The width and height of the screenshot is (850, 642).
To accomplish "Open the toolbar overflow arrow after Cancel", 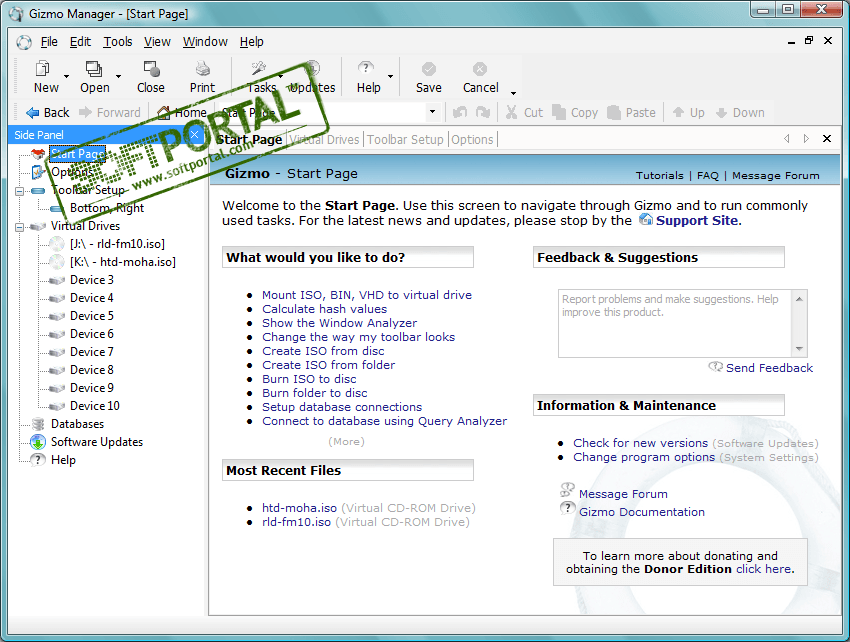I will click(513, 93).
